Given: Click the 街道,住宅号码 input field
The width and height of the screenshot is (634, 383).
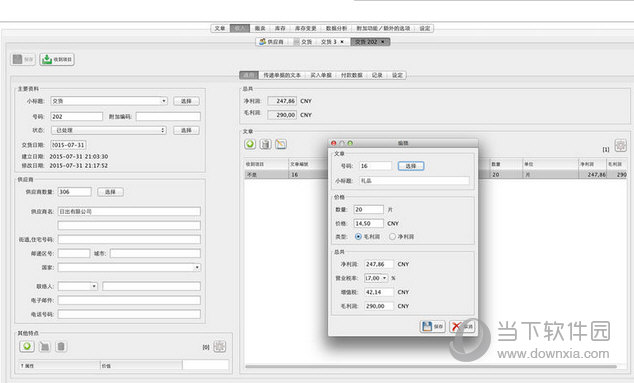Looking at the screenshot, I should (x=129, y=239).
